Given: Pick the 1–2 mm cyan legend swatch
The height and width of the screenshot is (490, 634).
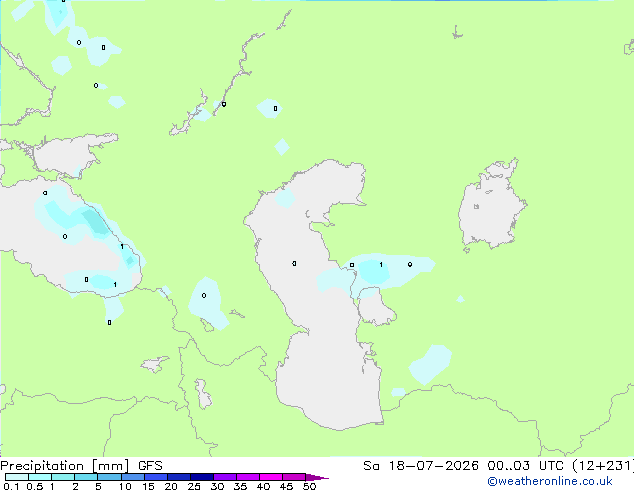Looking at the screenshot, I should point(63,477).
